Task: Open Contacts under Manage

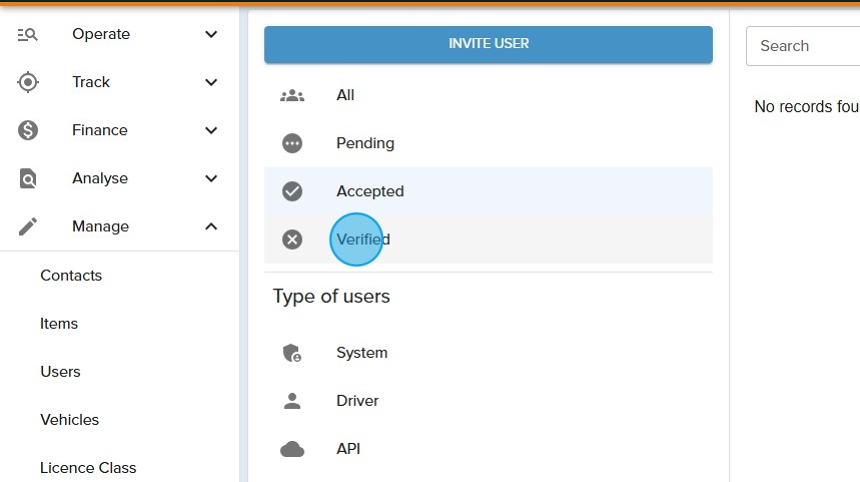Action: (71, 275)
